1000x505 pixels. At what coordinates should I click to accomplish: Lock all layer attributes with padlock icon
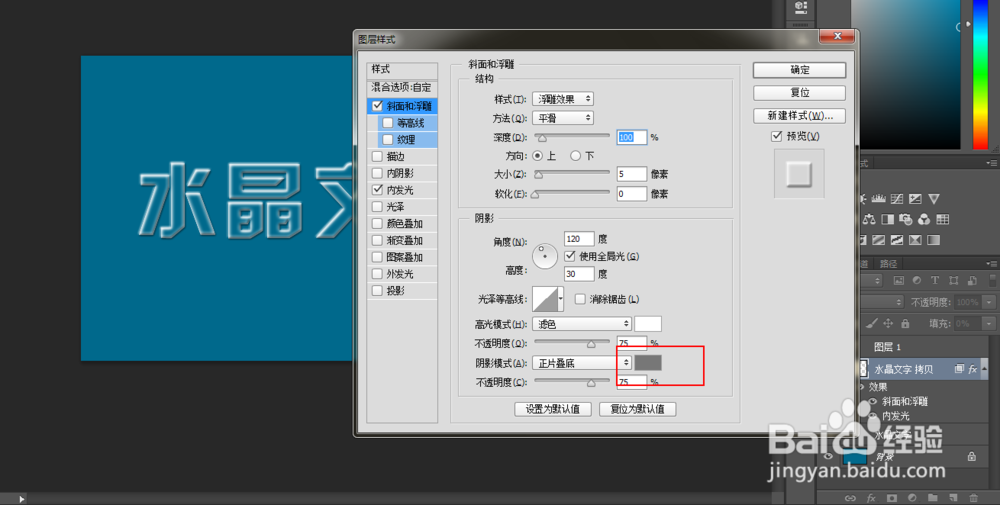tap(905, 323)
